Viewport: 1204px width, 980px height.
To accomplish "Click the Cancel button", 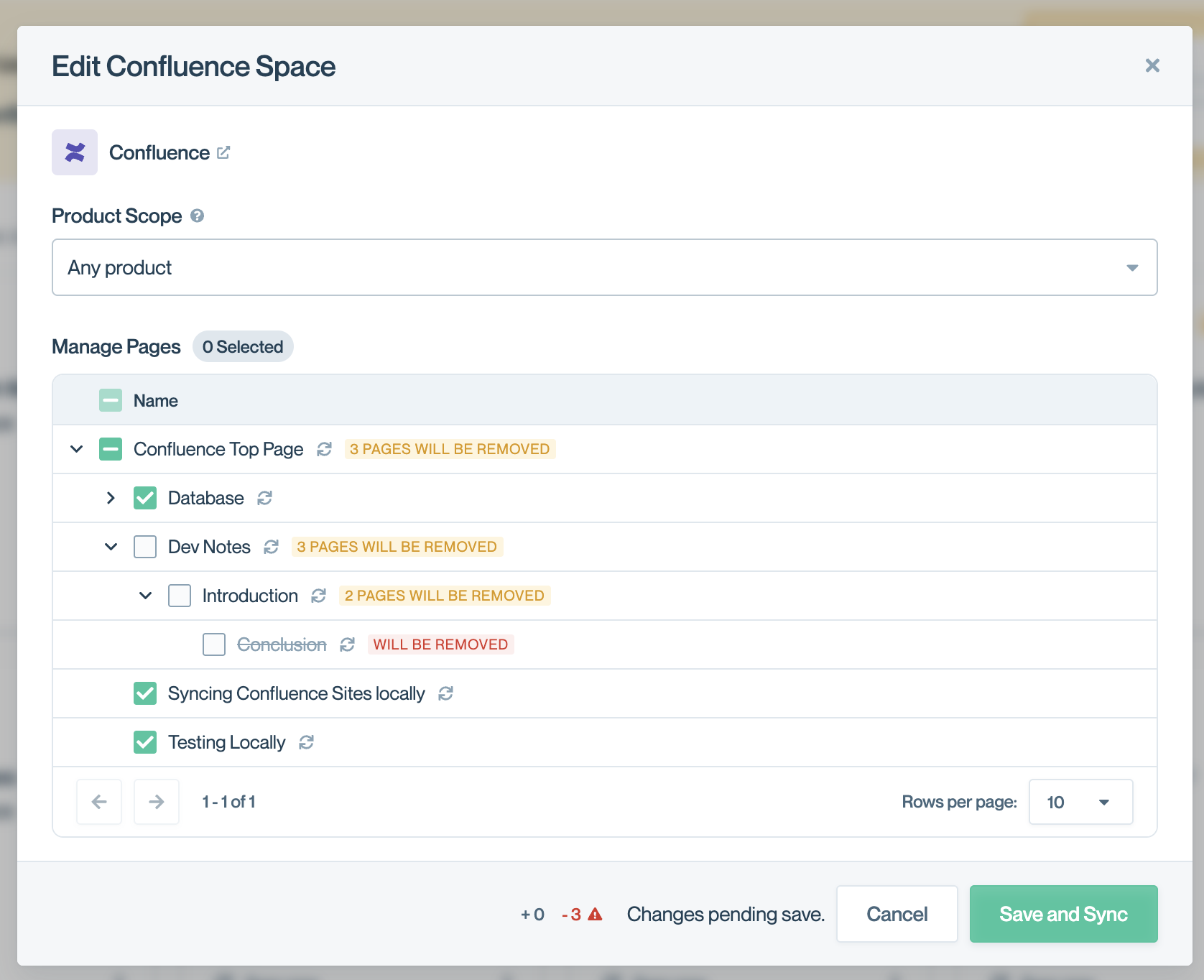I will 897,914.
